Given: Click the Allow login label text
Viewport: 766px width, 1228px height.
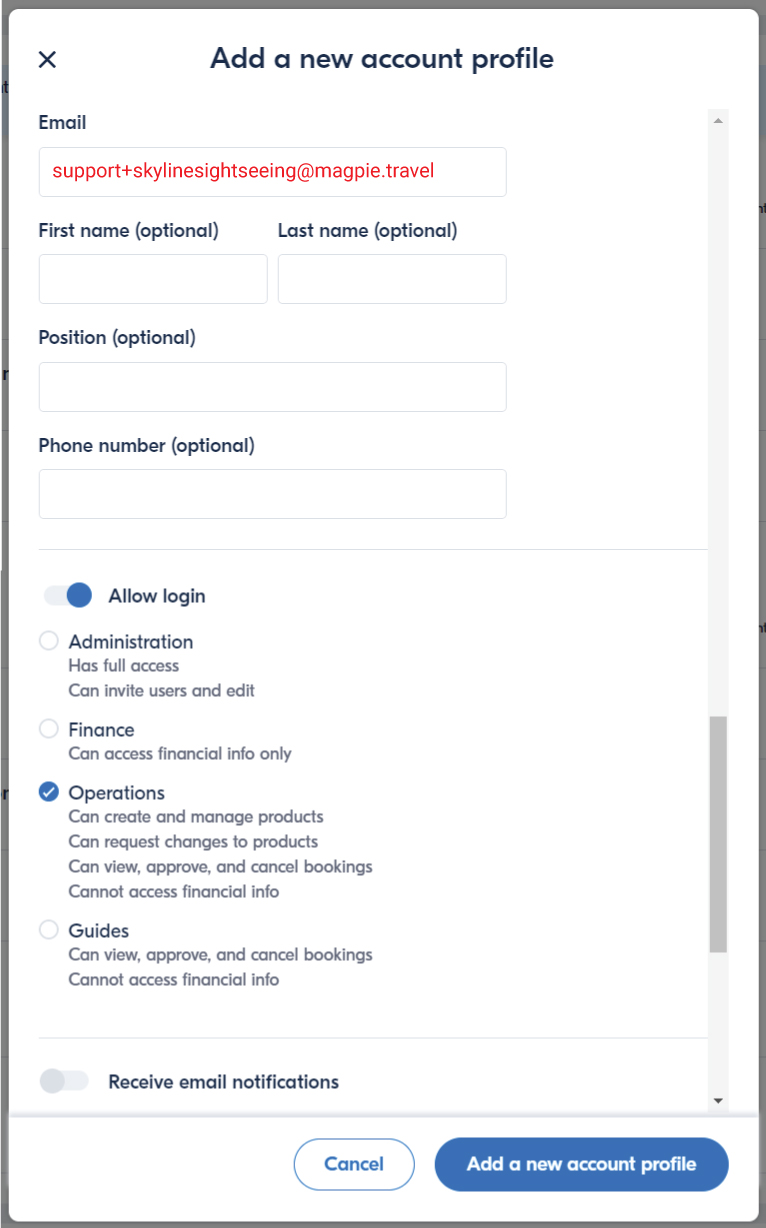Looking at the screenshot, I should coord(157,596).
